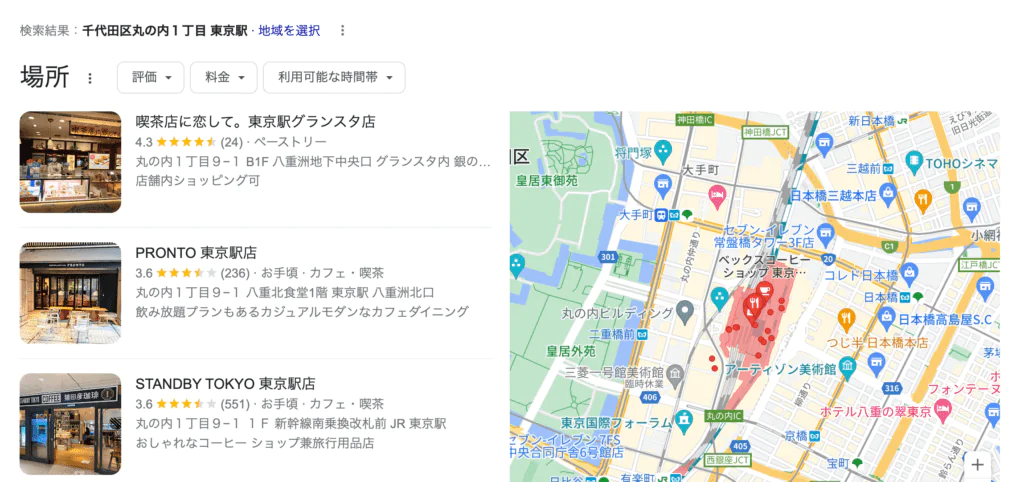Screen dimensions: 1024x482
Task: Expand the 利用可能な時間帯 hours filter
Action: [334, 78]
